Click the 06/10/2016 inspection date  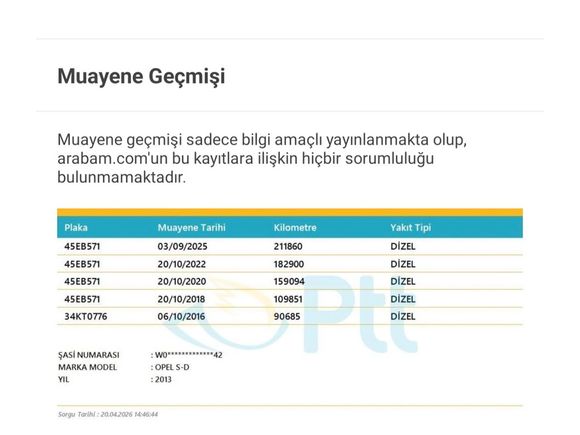[181, 316]
